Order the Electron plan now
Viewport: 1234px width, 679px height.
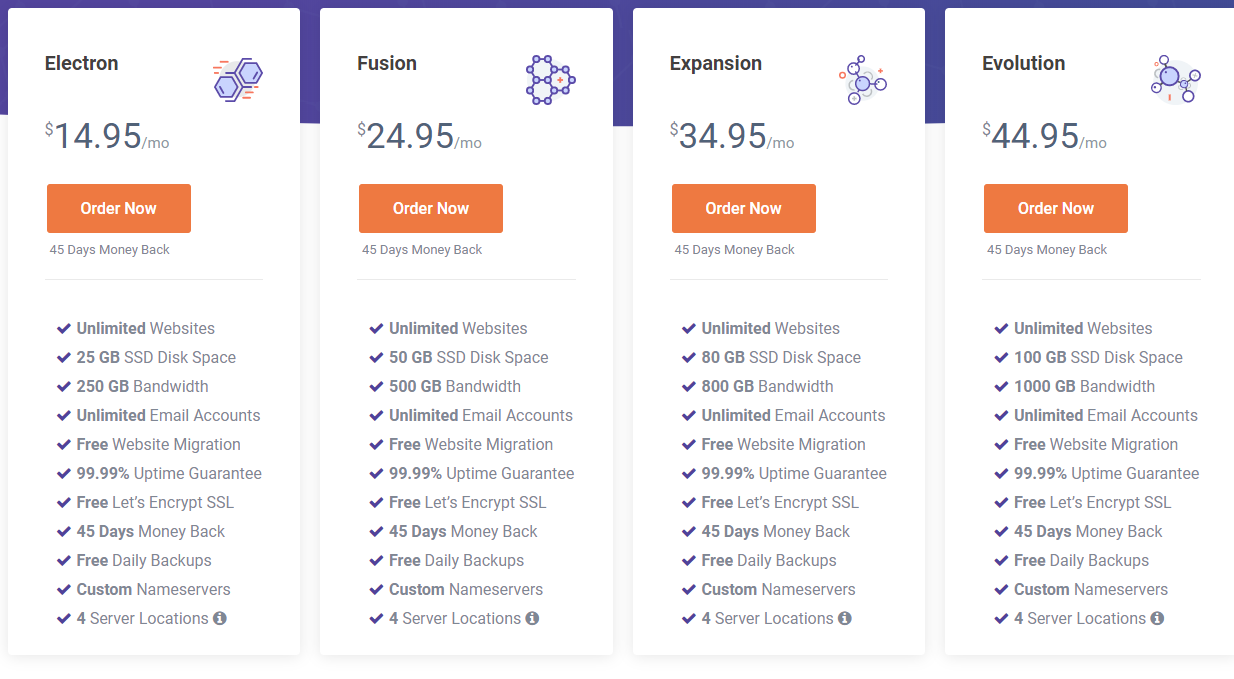[x=119, y=208]
